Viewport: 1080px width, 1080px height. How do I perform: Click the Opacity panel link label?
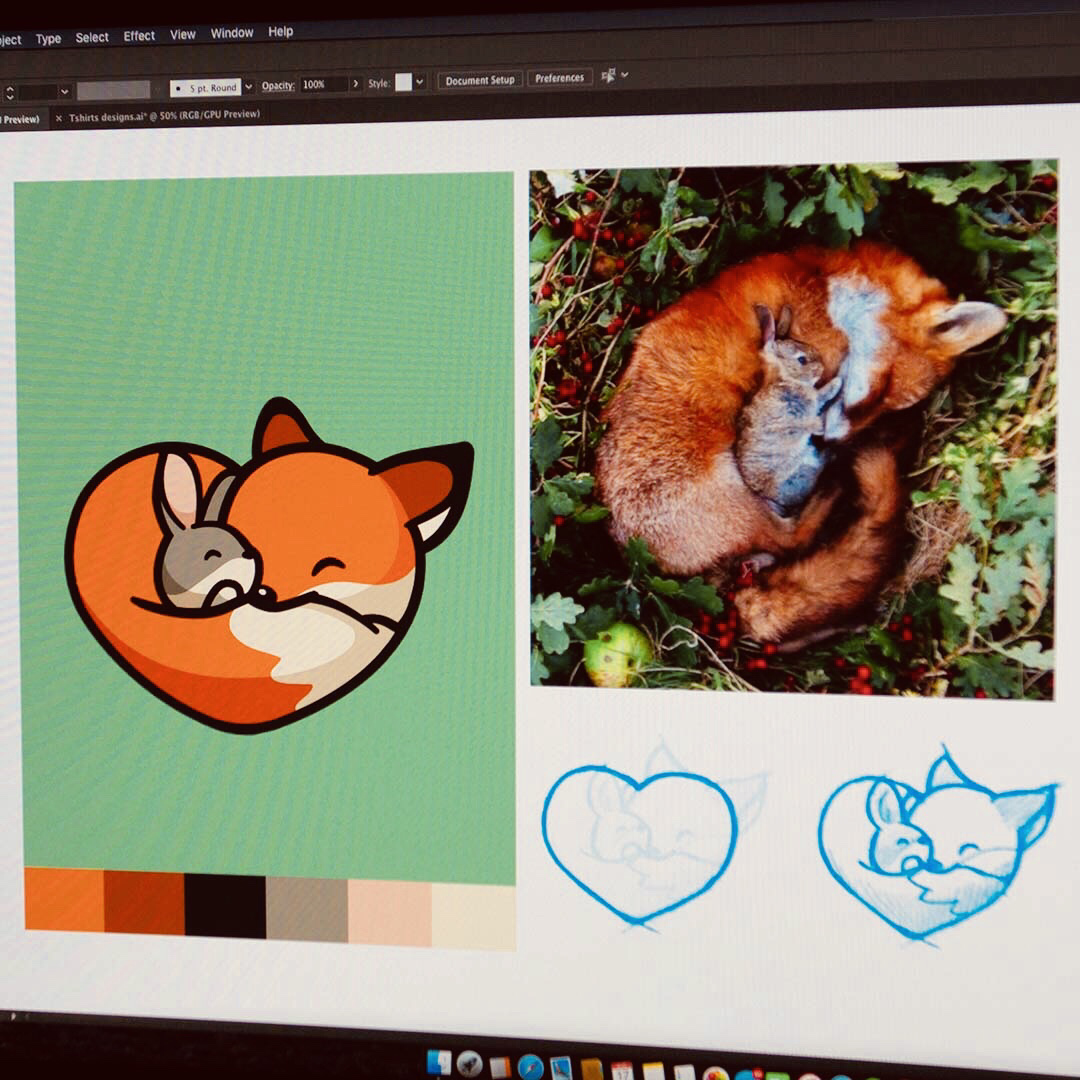click(278, 86)
